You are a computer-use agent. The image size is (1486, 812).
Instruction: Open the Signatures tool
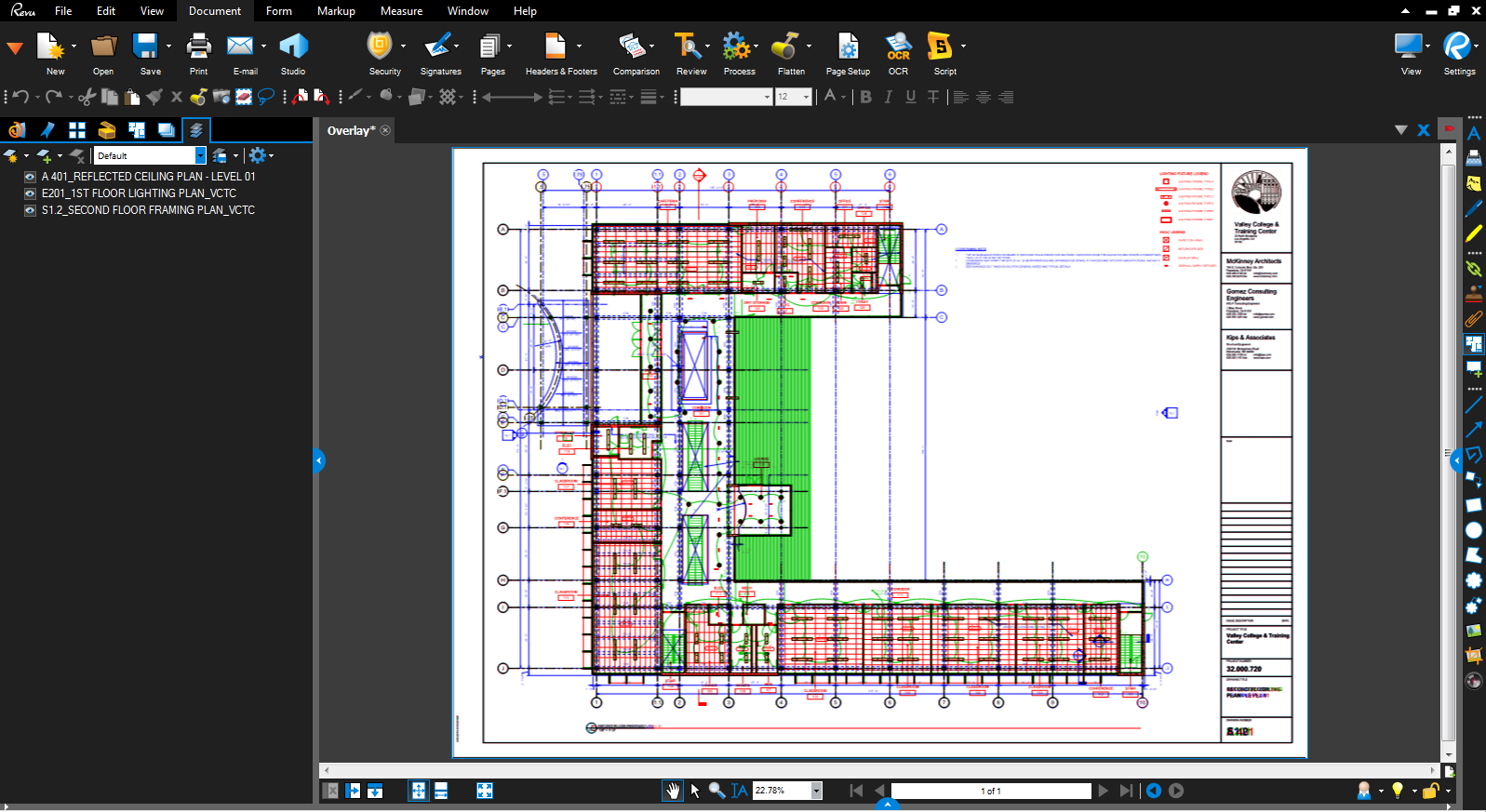pos(438,47)
